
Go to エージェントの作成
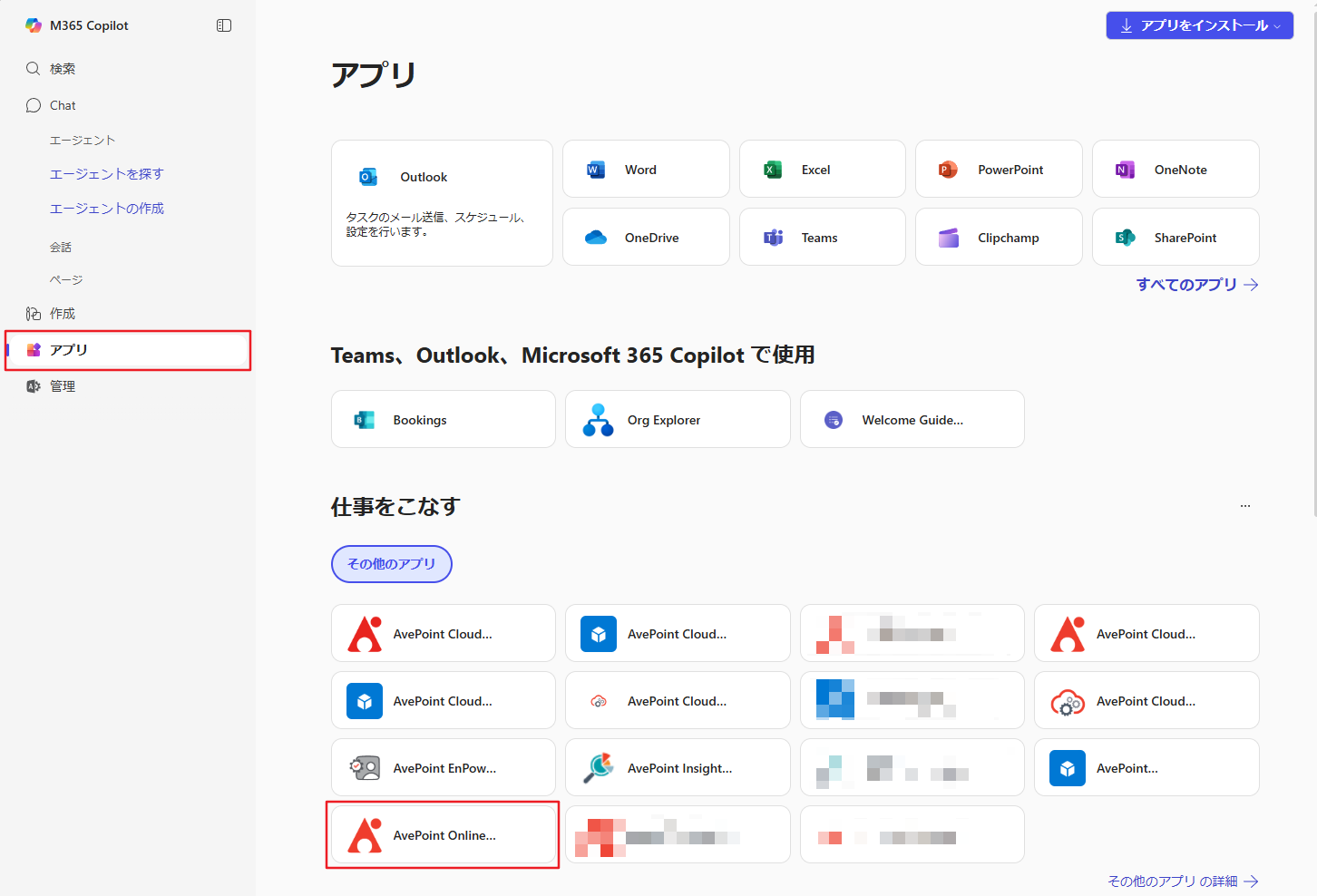pyautogui.click(x=107, y=209)
